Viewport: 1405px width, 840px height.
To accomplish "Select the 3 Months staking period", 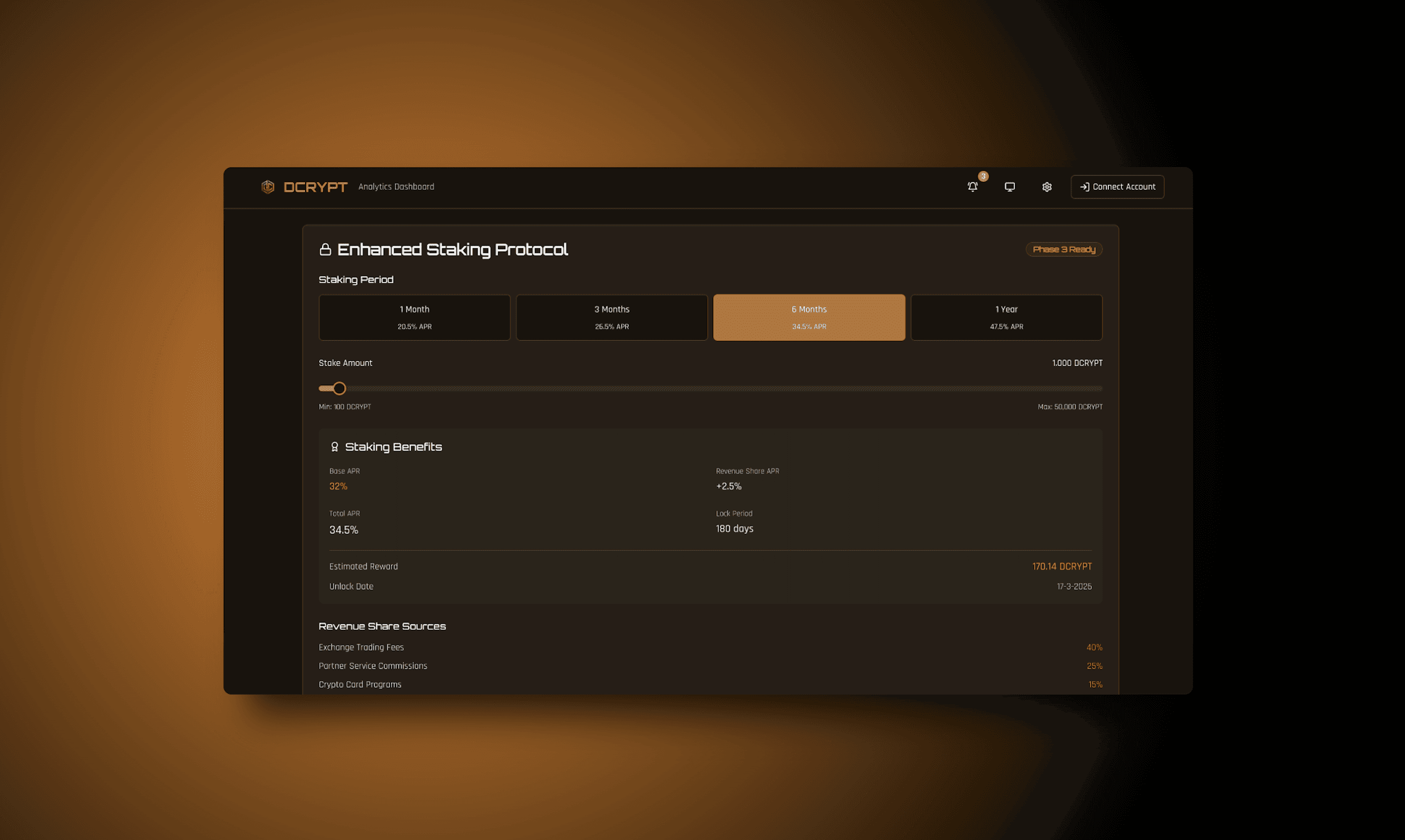I will click(611, 318).
